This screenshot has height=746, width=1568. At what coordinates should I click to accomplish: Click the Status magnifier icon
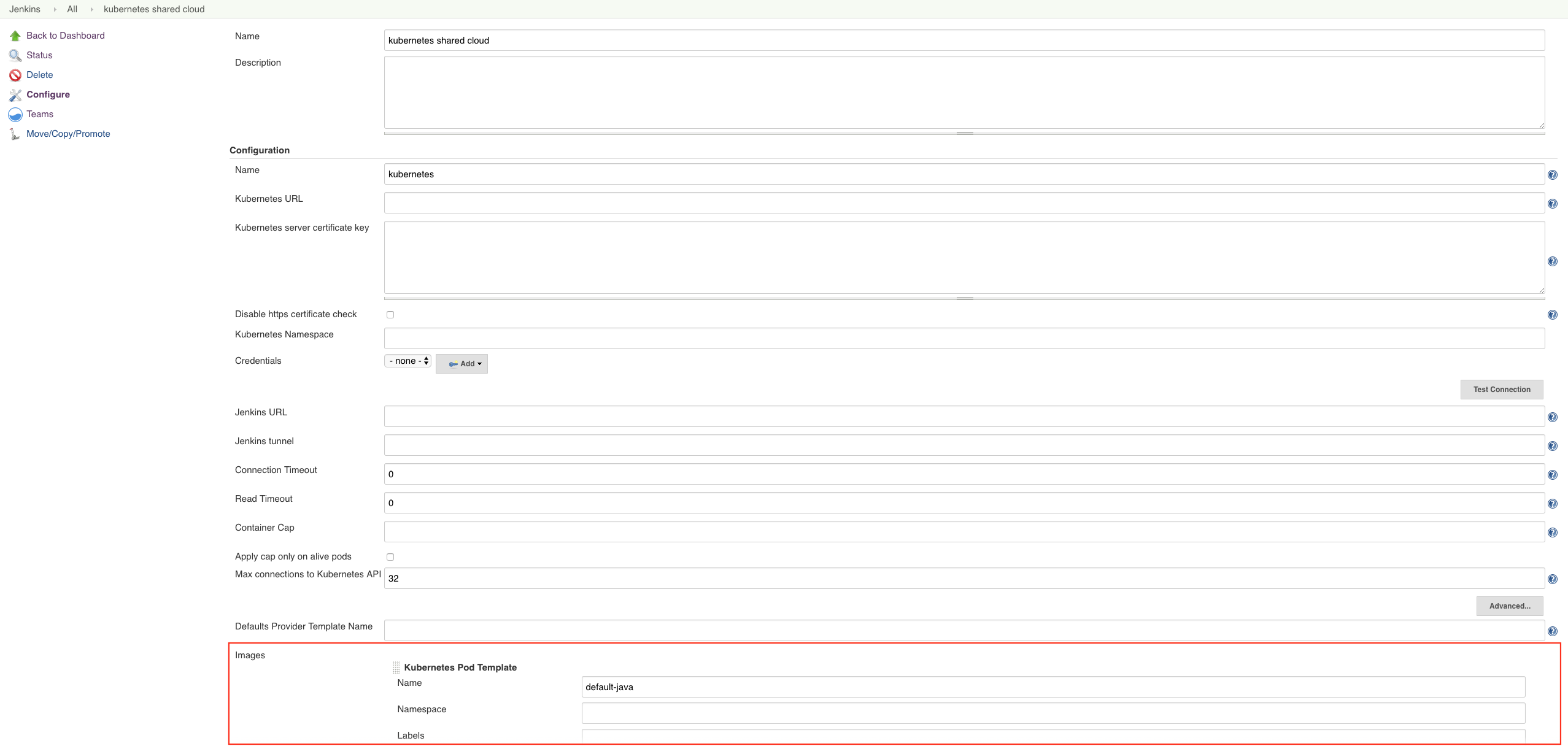[15, 55]
